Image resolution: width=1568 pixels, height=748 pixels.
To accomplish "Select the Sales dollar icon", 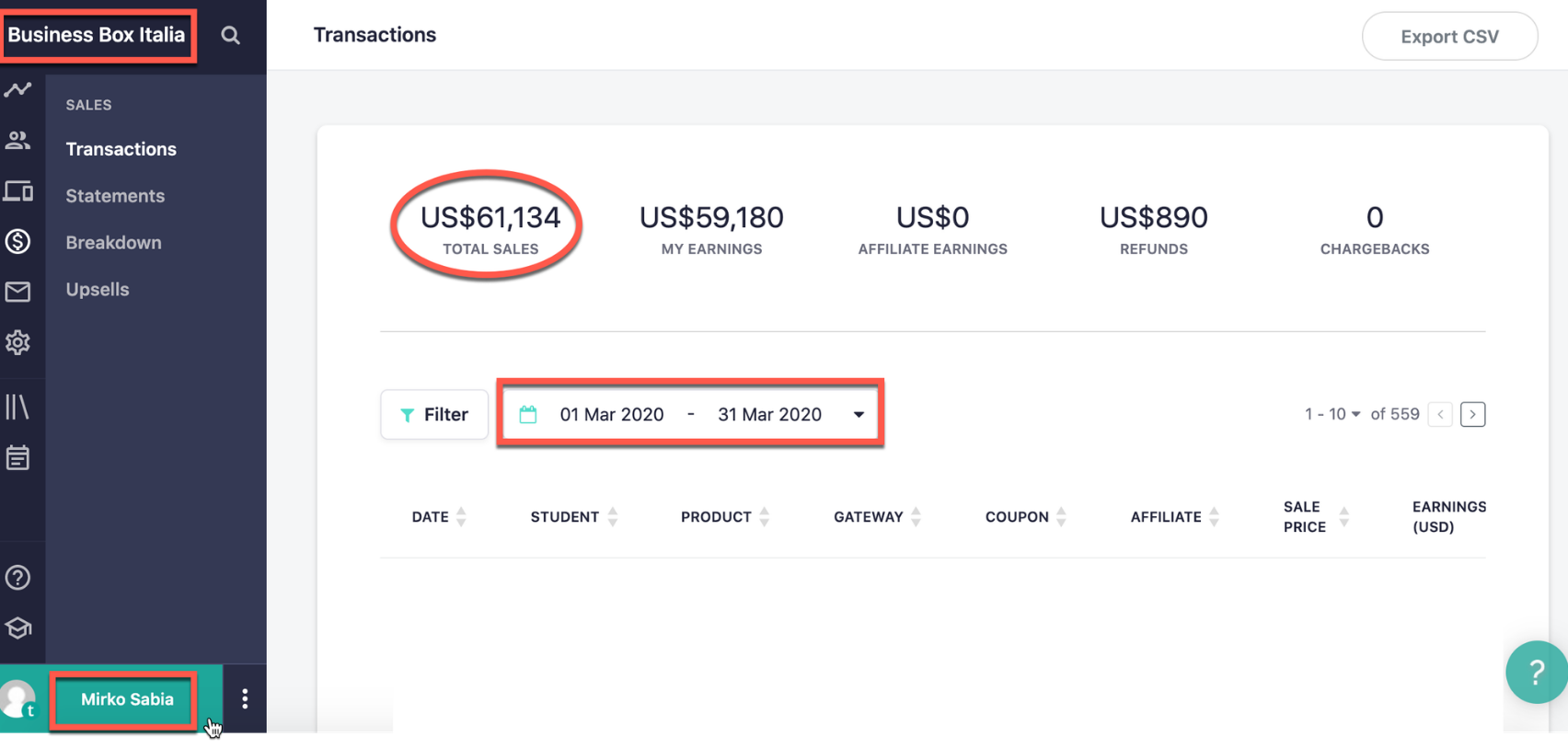I will pyautogui.click(x=17, y=241).
